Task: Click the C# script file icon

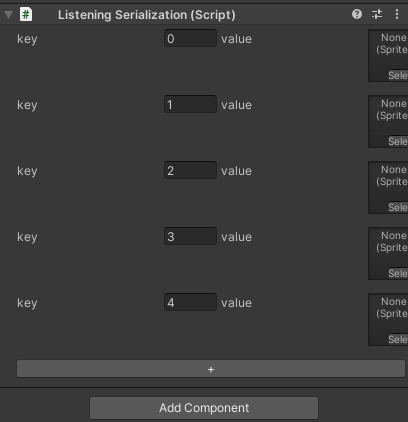Action: point(26,14)
